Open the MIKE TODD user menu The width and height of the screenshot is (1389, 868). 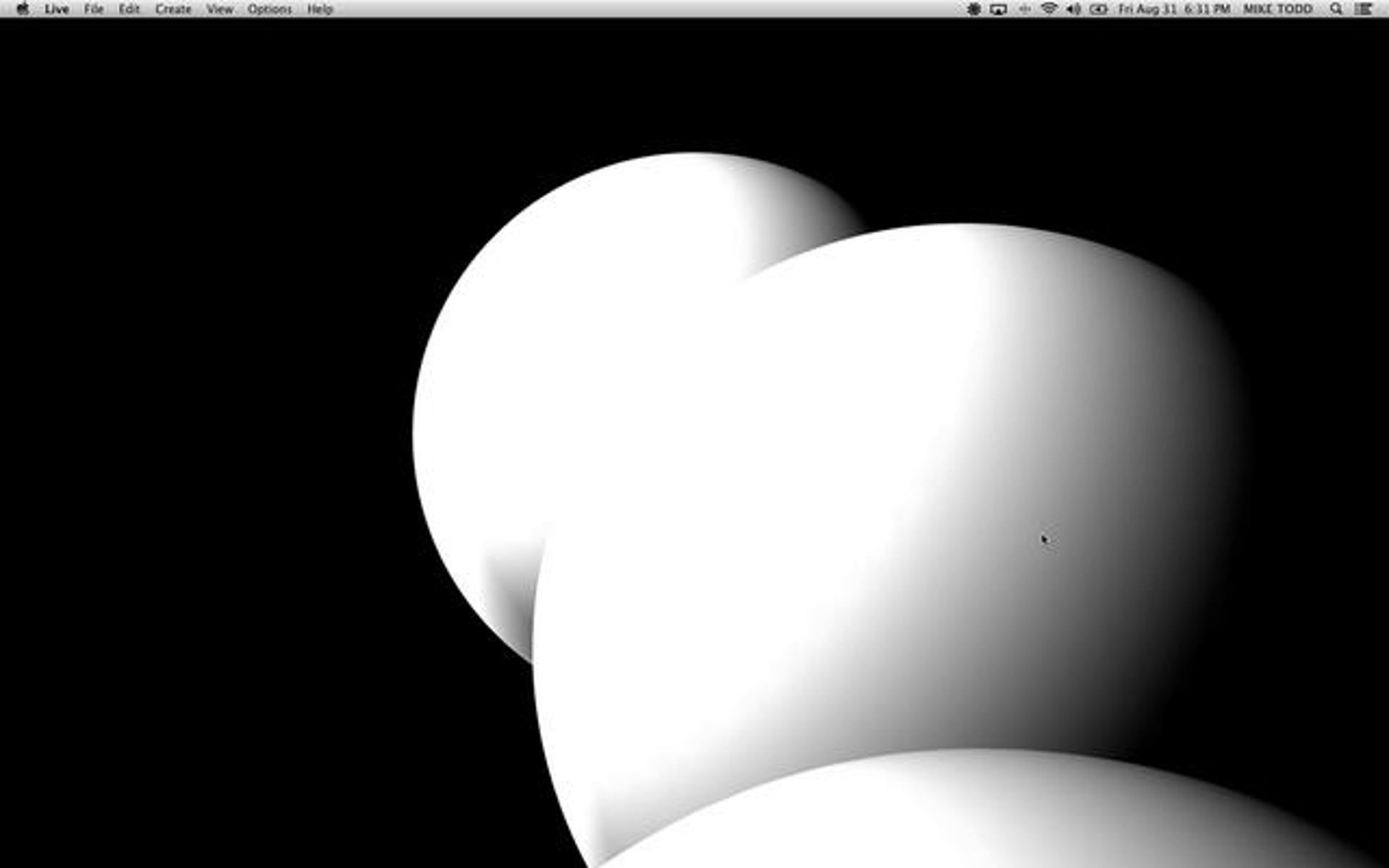1277,9
